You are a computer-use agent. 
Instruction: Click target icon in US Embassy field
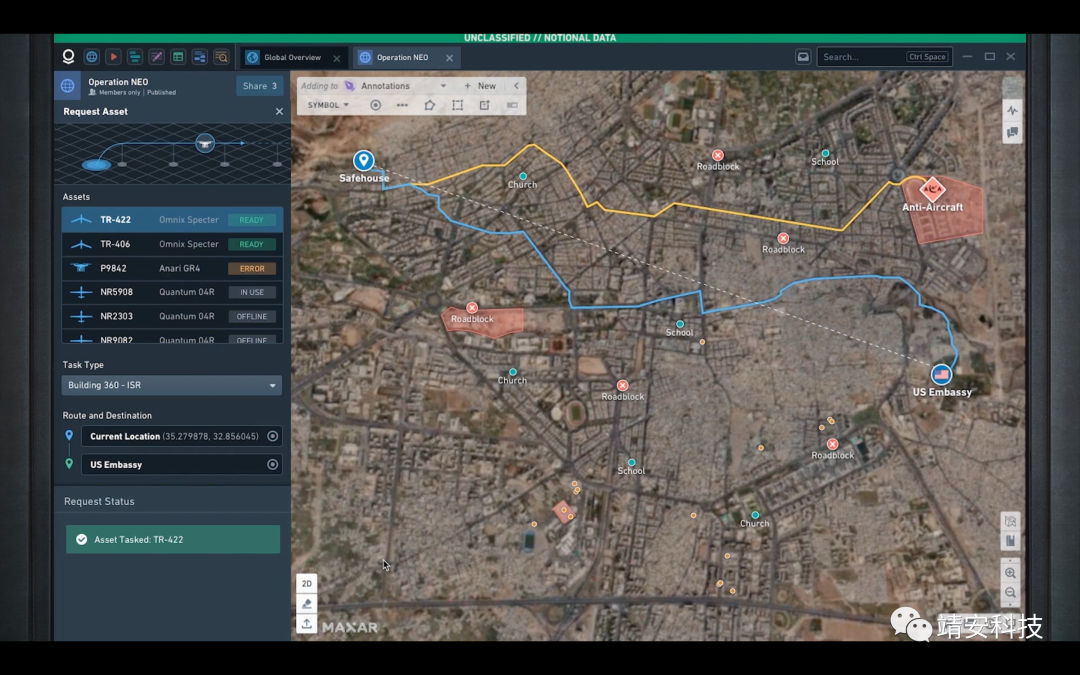273,464
